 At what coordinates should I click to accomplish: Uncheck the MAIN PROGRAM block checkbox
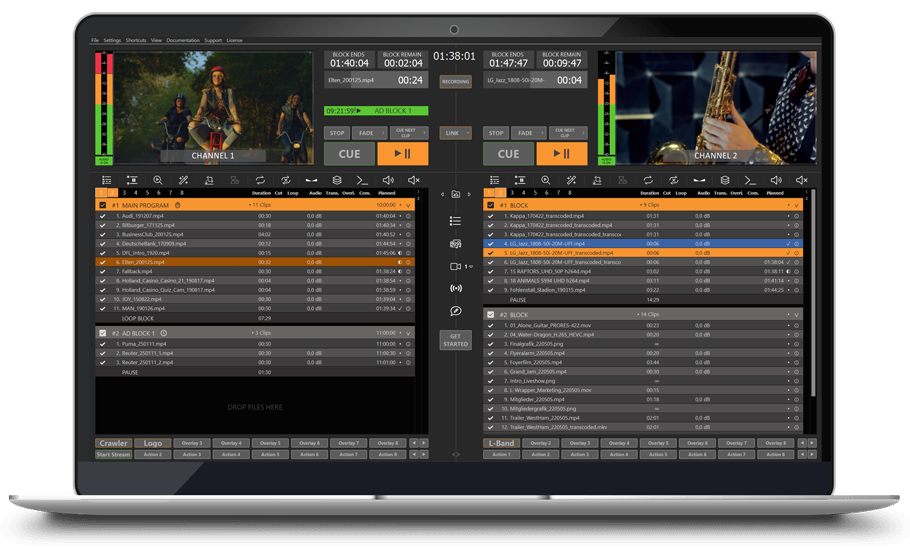coord(102,204)
